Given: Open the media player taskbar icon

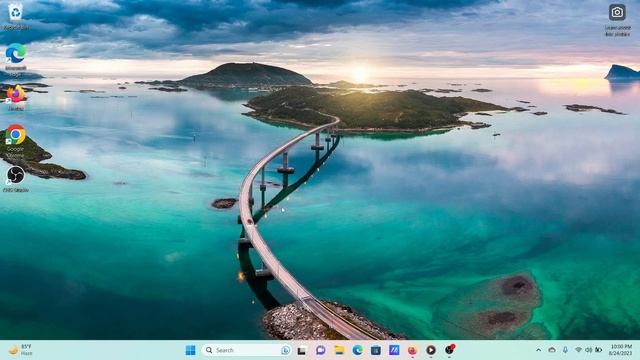Looking at the screenshot, I should point(431,350).
